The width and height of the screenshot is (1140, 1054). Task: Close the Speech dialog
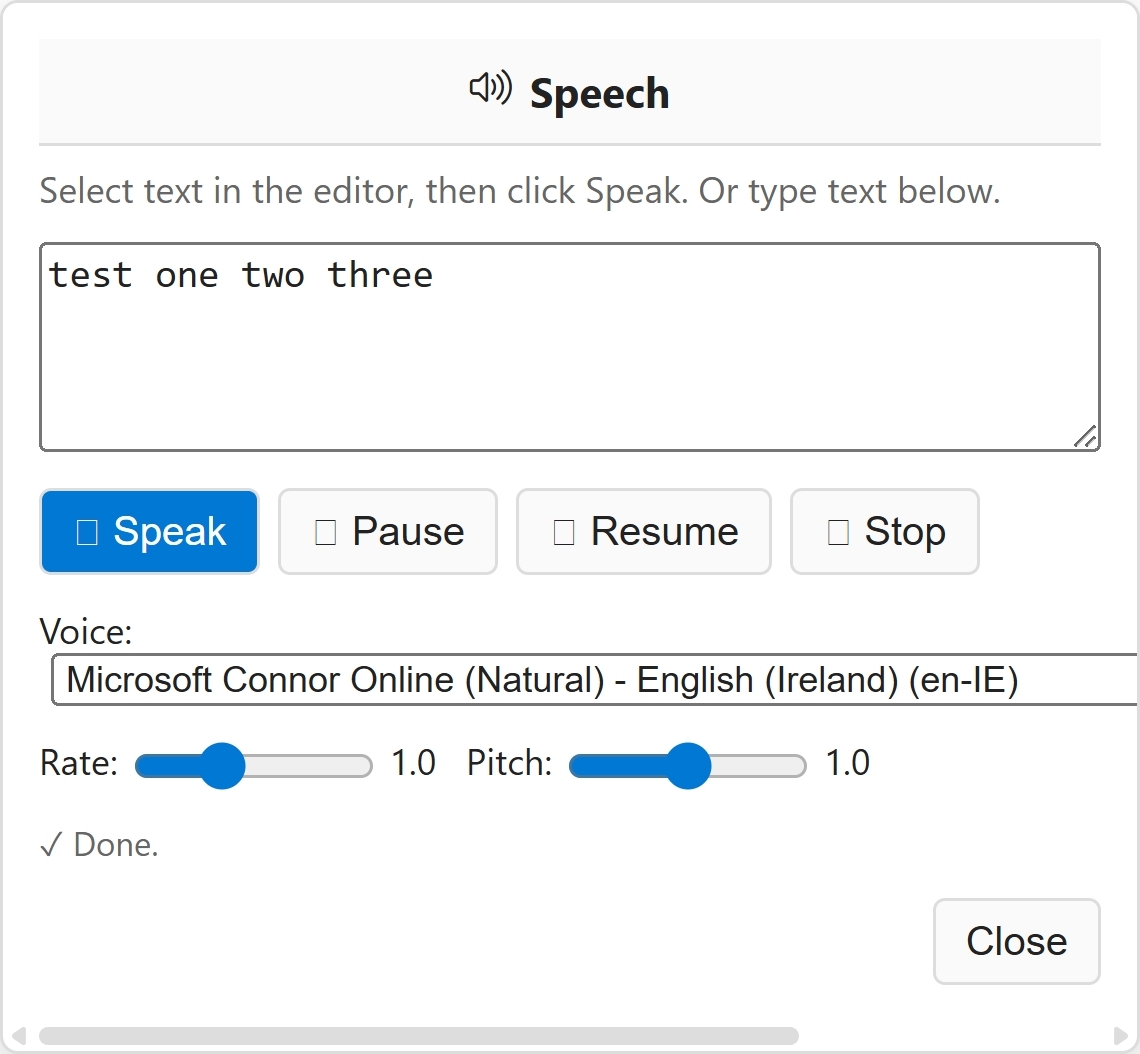click(x=1016, y=941)
